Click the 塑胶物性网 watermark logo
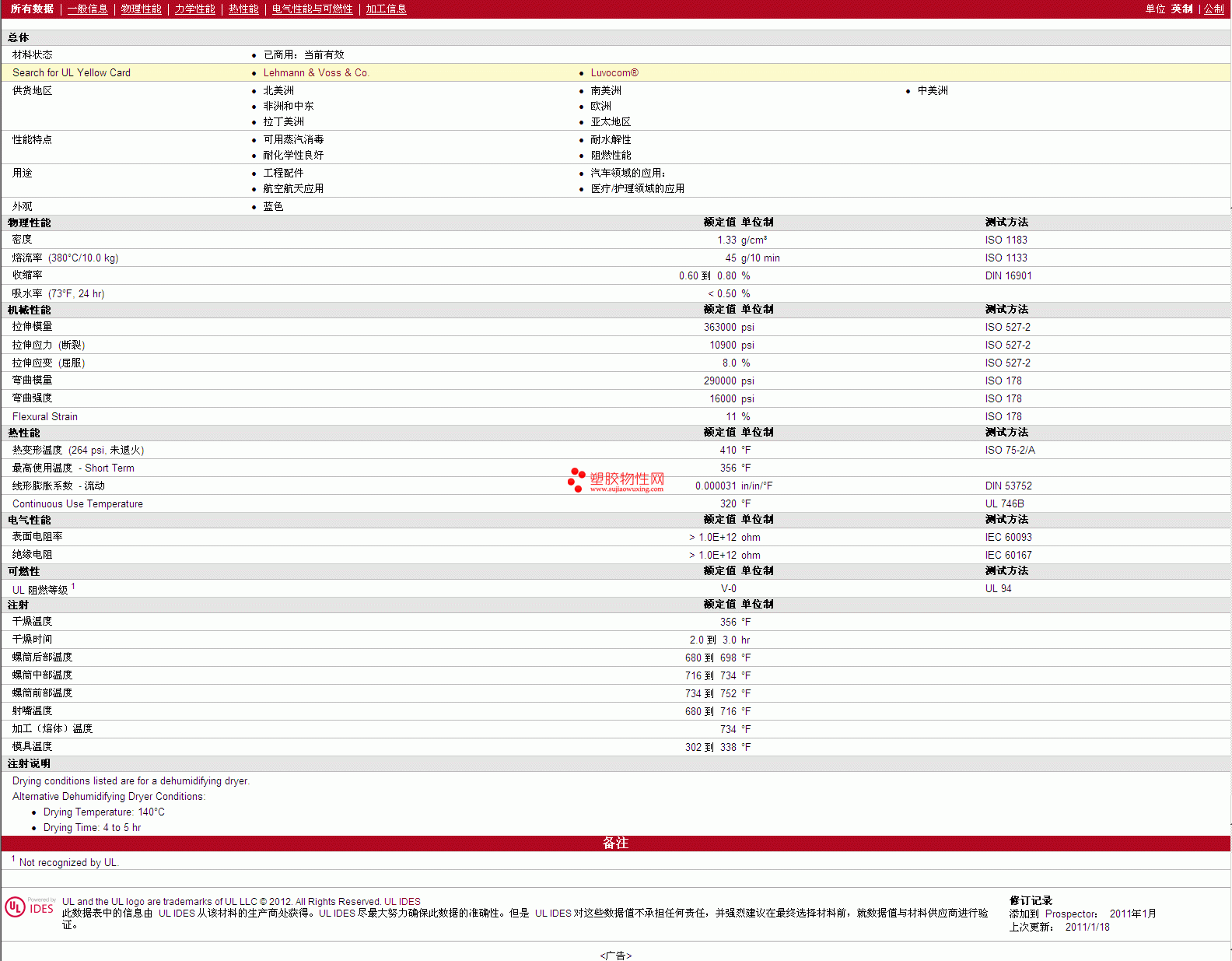 point(616,481)
